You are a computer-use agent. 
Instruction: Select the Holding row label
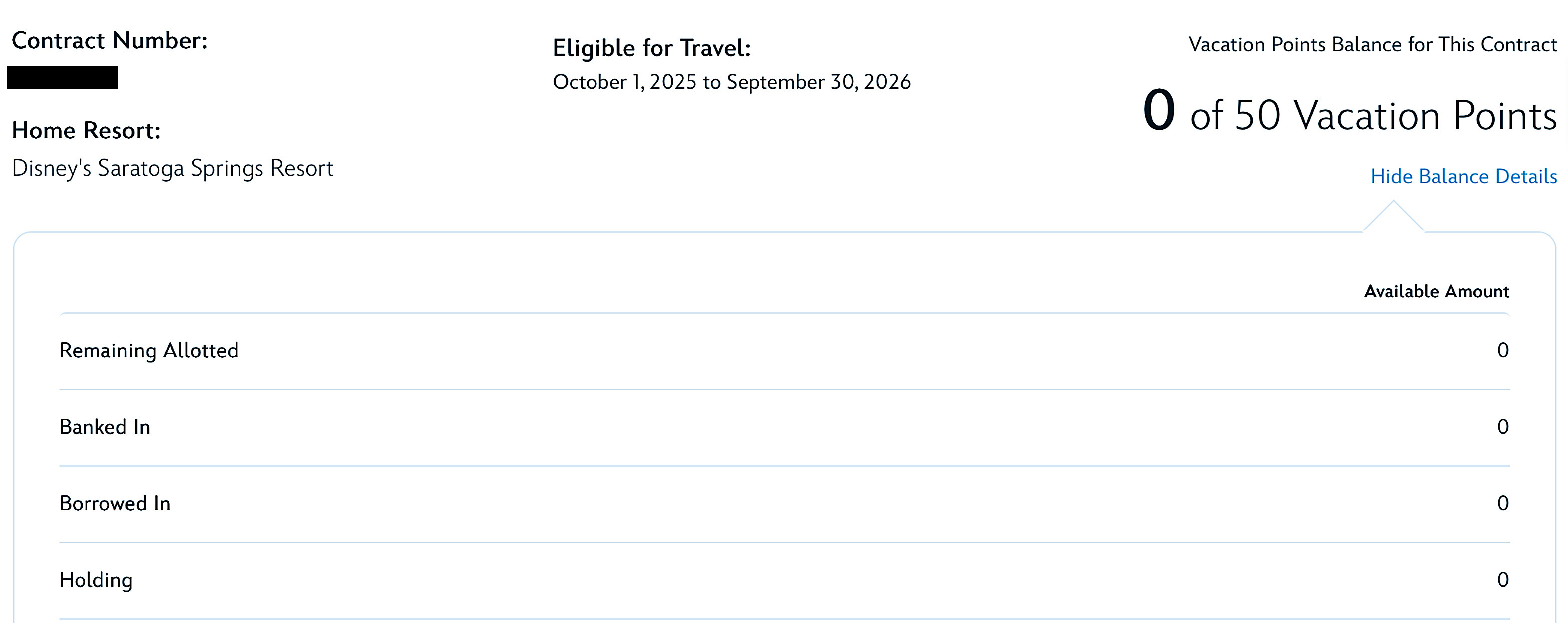(96, 580)
